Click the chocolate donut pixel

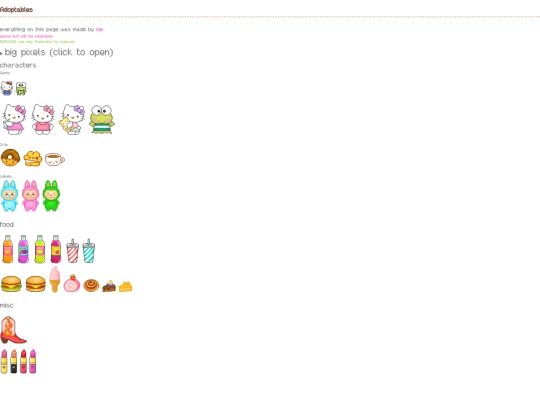coord(10,158)
